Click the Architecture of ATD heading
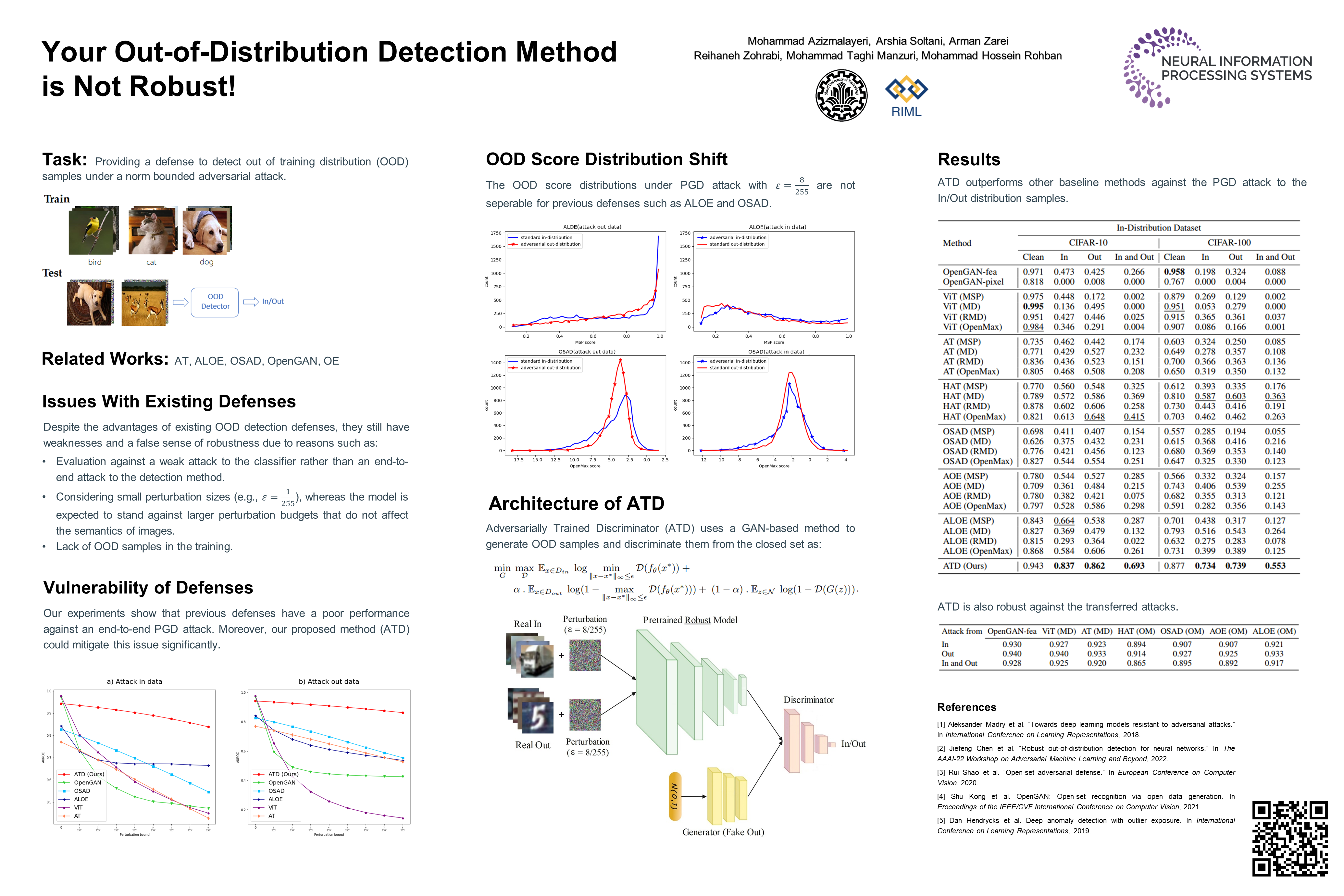The height and width of the screenshot is (896, 1344). [x=576, y=504]
